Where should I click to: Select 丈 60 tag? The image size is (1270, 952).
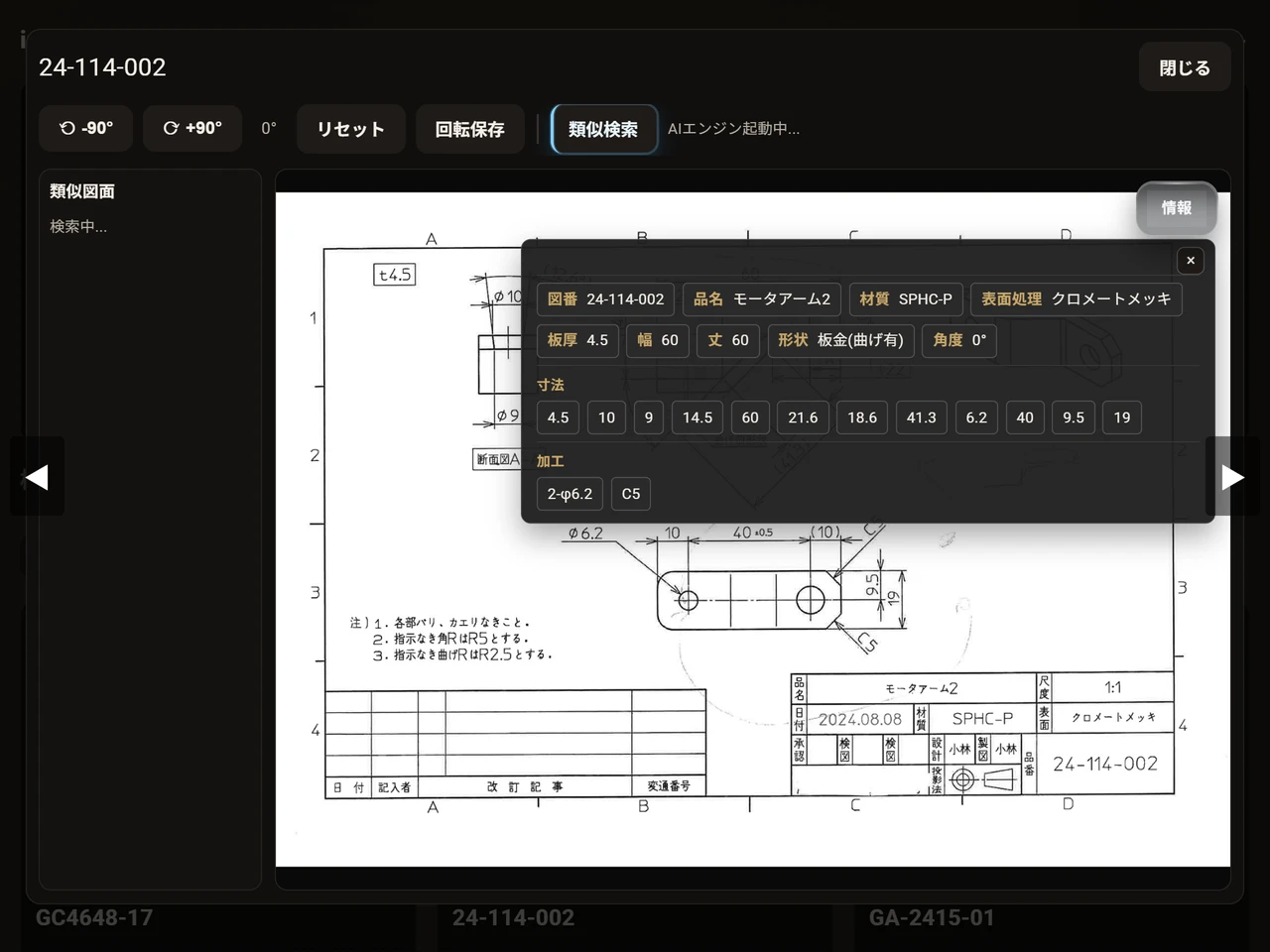728,340
